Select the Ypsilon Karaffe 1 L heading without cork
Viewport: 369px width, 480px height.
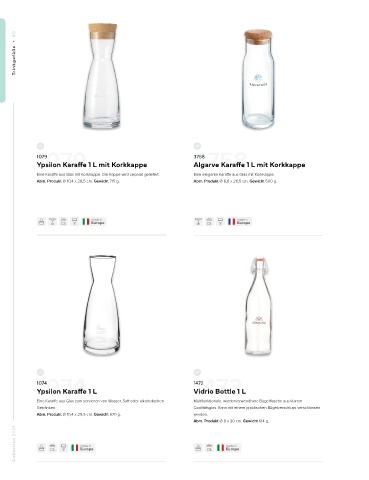[x=67, y=391]
